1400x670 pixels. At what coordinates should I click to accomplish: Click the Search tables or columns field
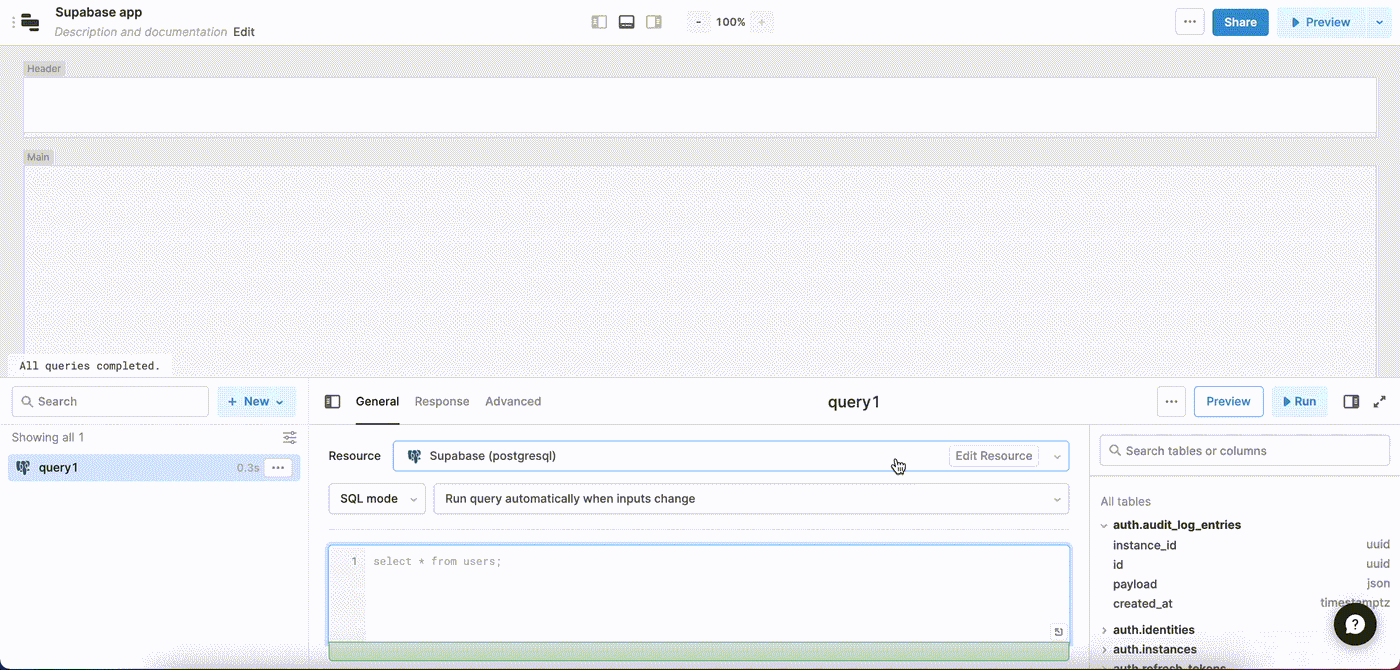[x=1245, y=451]
